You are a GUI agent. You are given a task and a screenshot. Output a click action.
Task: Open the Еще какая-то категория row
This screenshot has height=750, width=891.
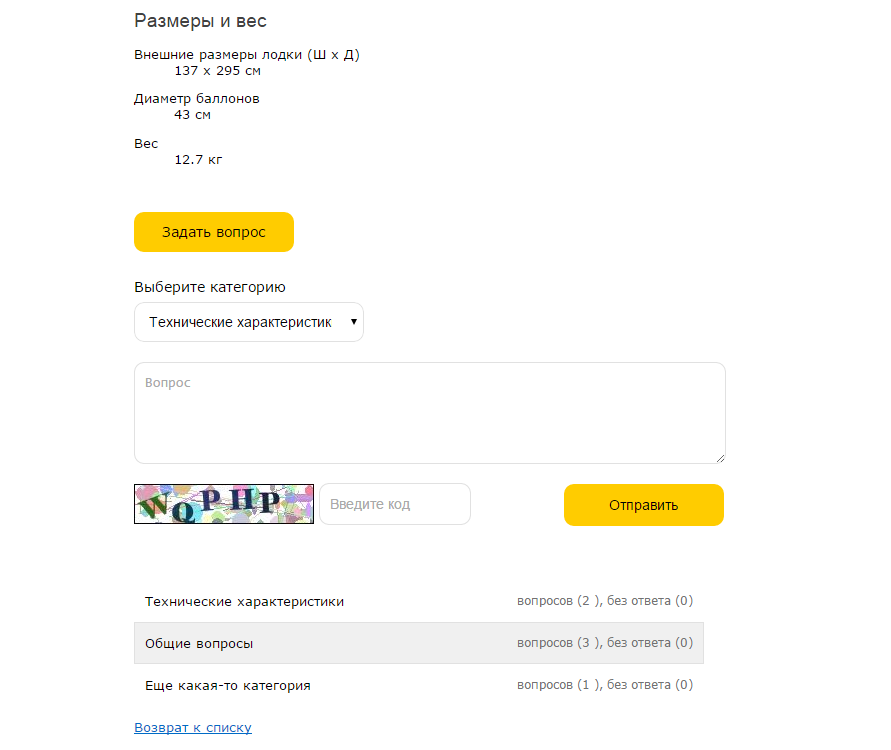(x=228, y=685)
